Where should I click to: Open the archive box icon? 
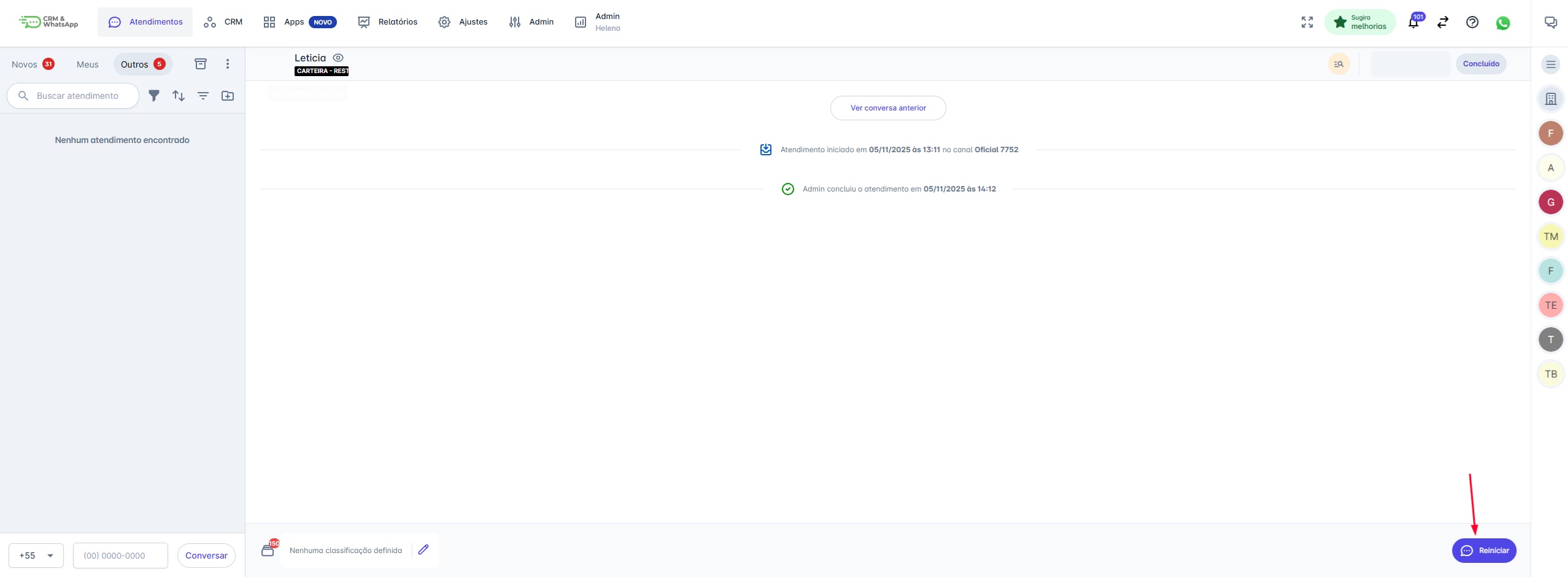pos(201,64)
